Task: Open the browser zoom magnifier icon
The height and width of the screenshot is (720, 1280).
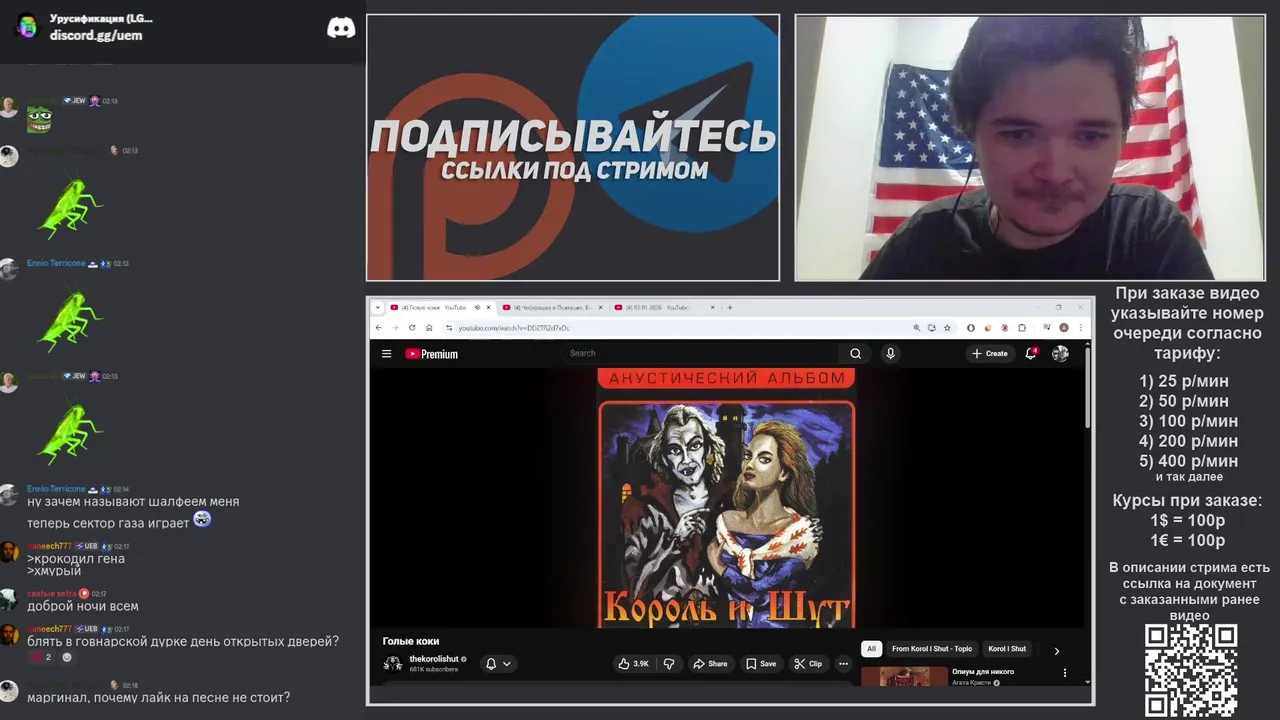Action: pyautogui.click(x=916, y=327)
